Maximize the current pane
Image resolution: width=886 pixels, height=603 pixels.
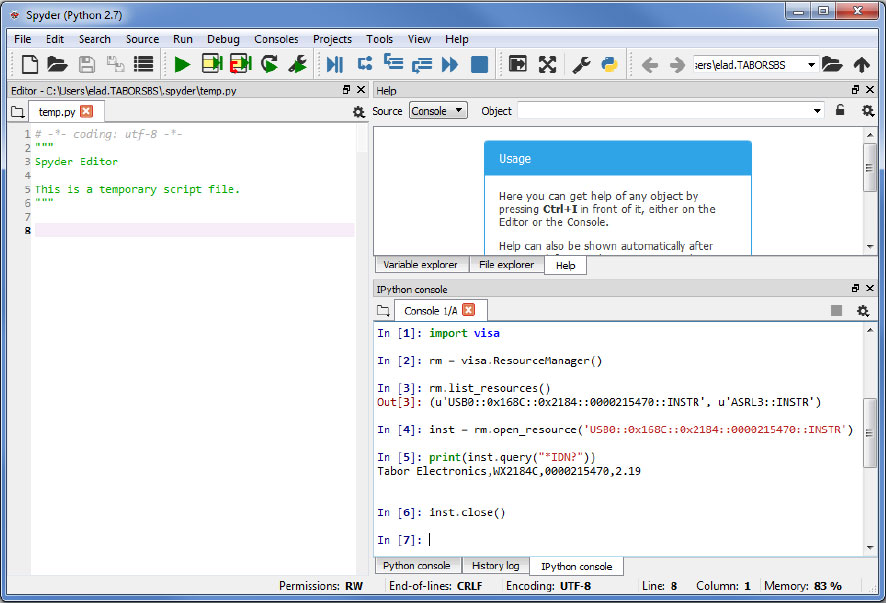pos(518,64)
